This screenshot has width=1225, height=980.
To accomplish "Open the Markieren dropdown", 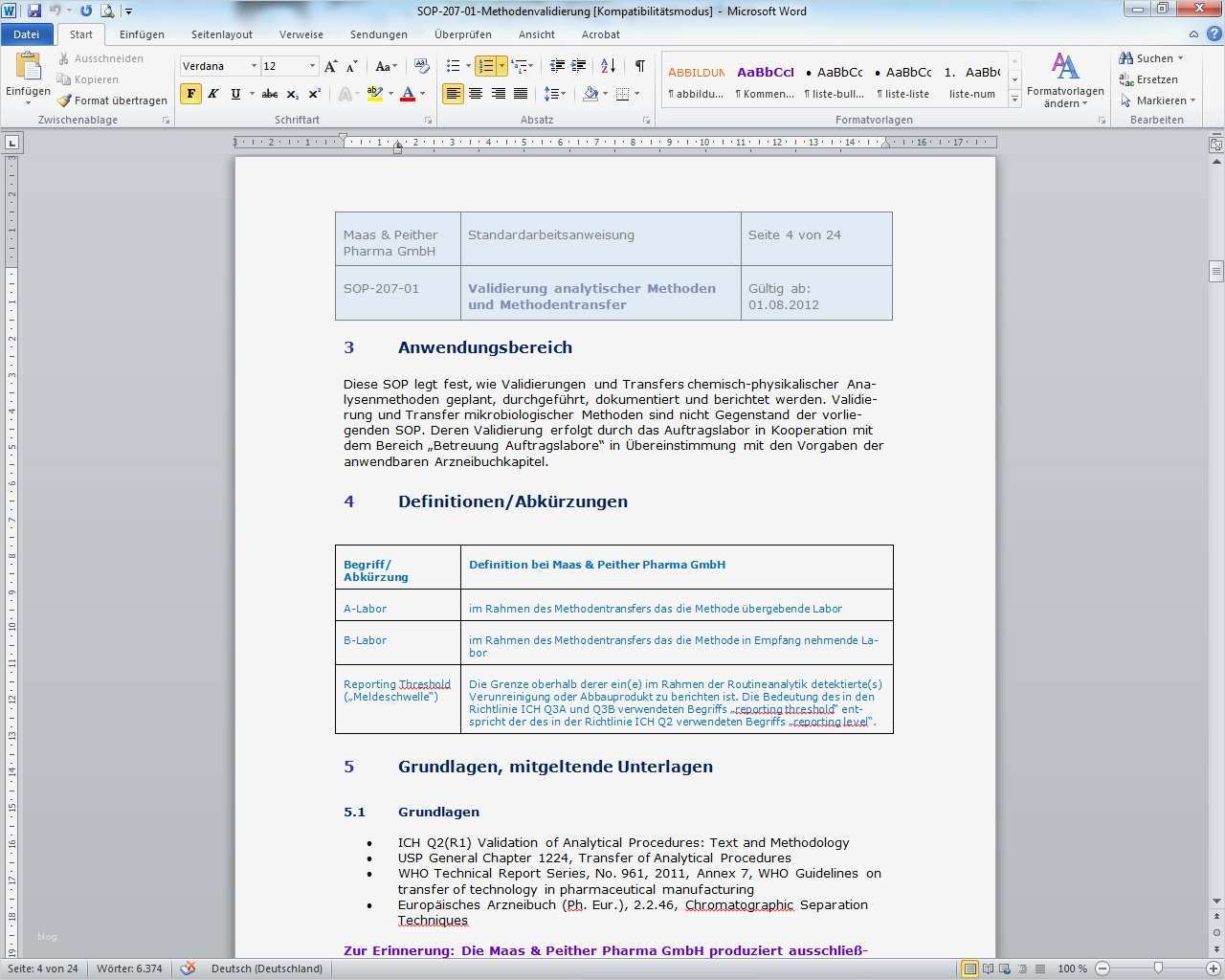I will 1157,100.
